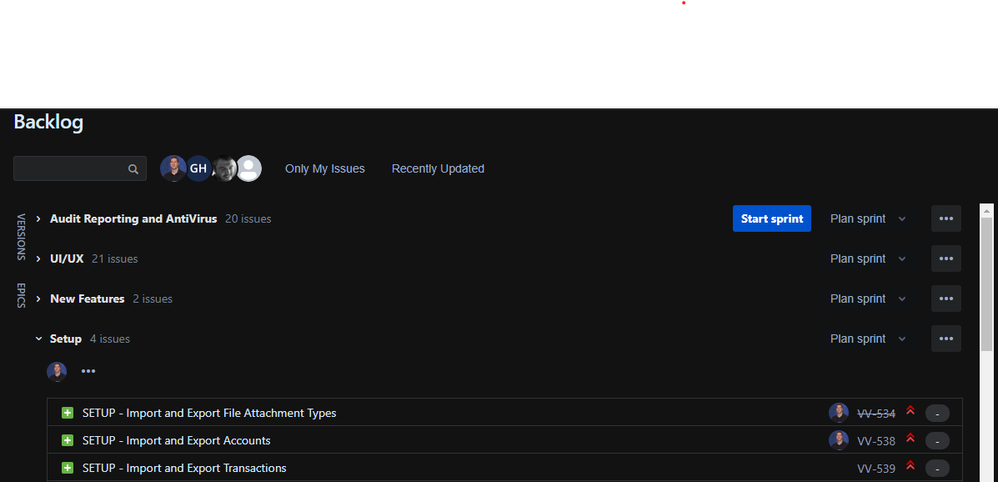Open more actions for UI/UX sprint
This screenshot has width=998, height=482.
point(946,259)
